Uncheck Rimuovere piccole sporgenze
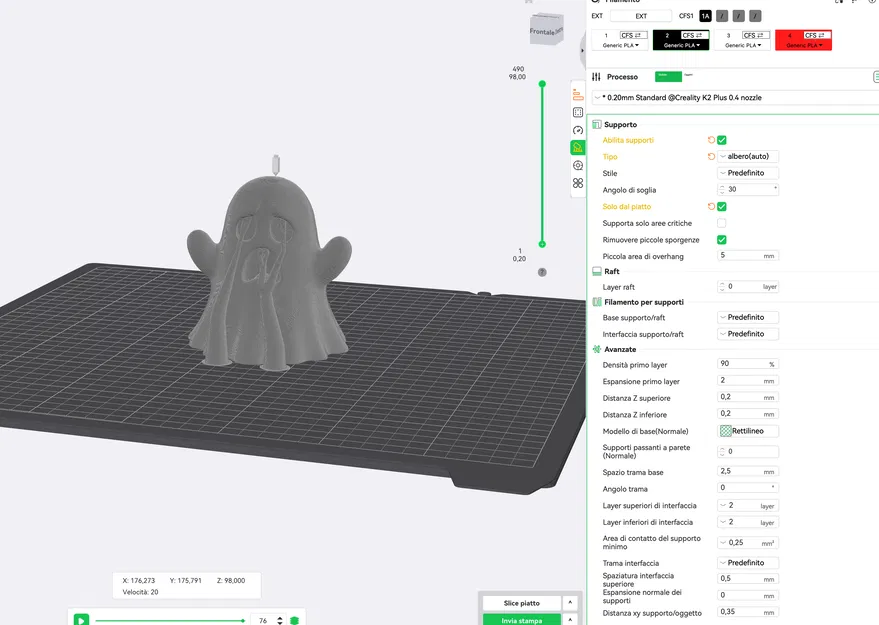The width and height of the screenshot is (879, 625). [x=721, y=239]
